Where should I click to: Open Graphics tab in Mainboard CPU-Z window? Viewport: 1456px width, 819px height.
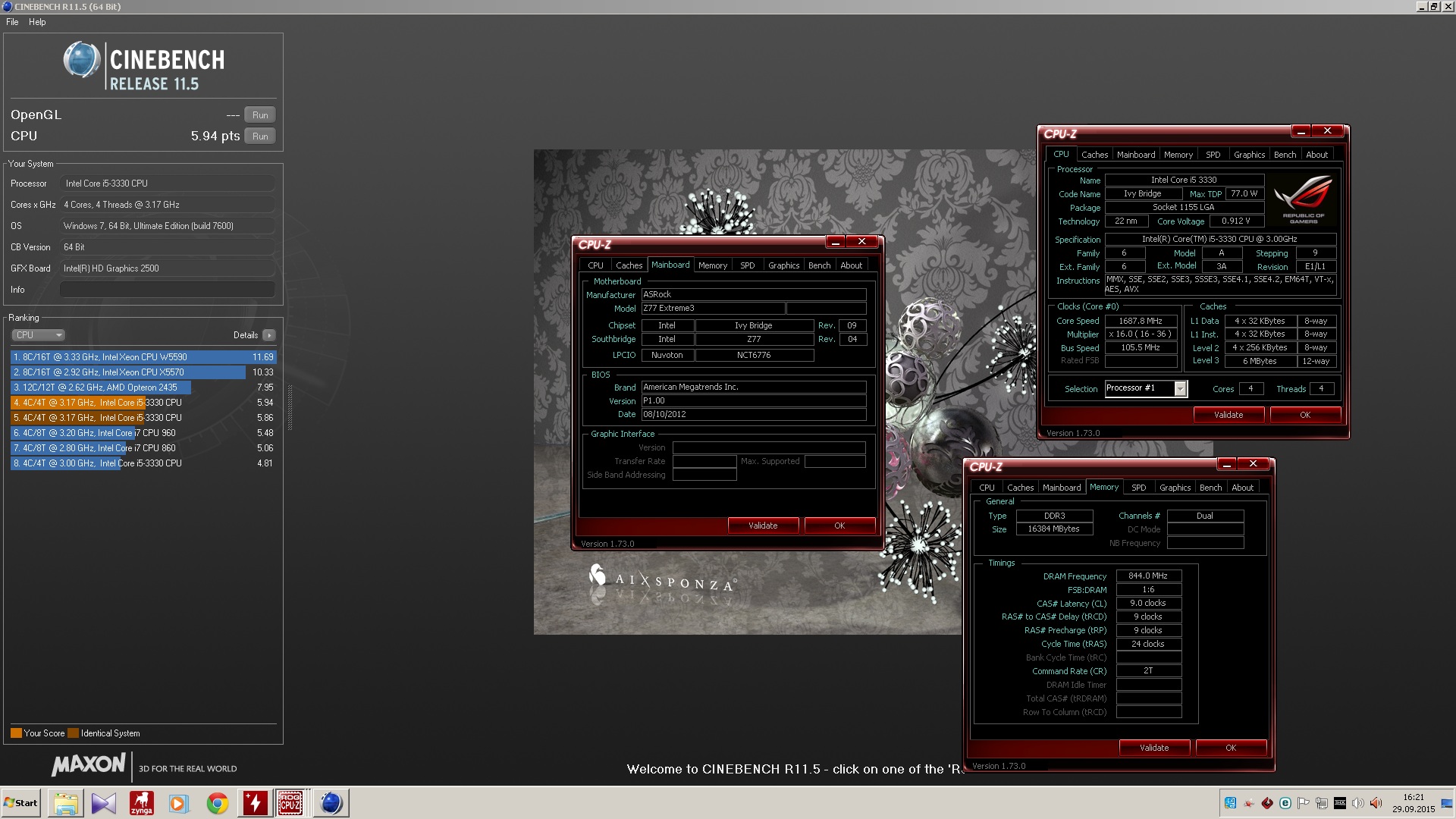click(x=783, y=265)
